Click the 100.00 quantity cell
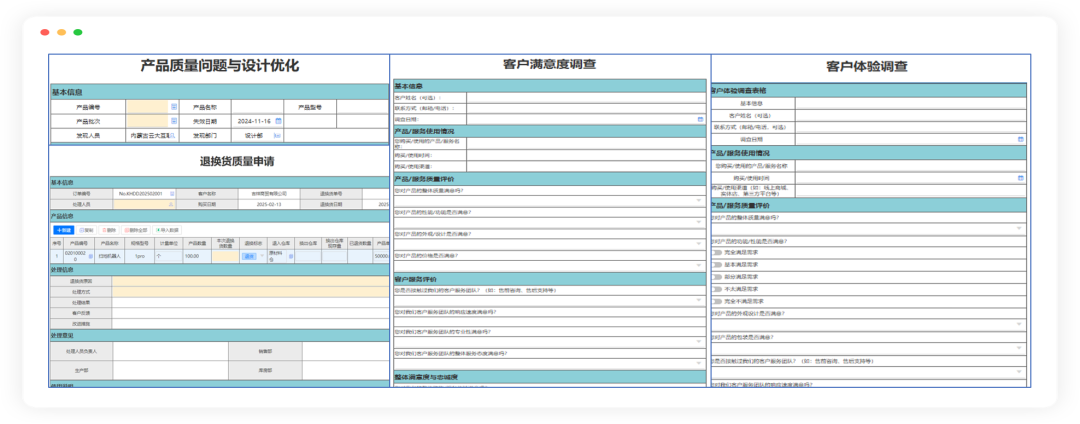The height and width of the screenshot is (424, 1080). (191, 256)
